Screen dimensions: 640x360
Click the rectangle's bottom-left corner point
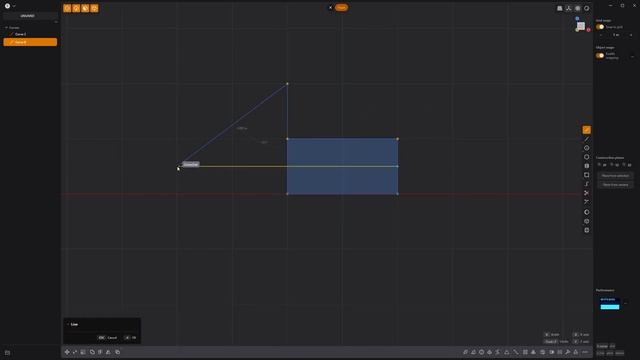[x=287, y=194]
